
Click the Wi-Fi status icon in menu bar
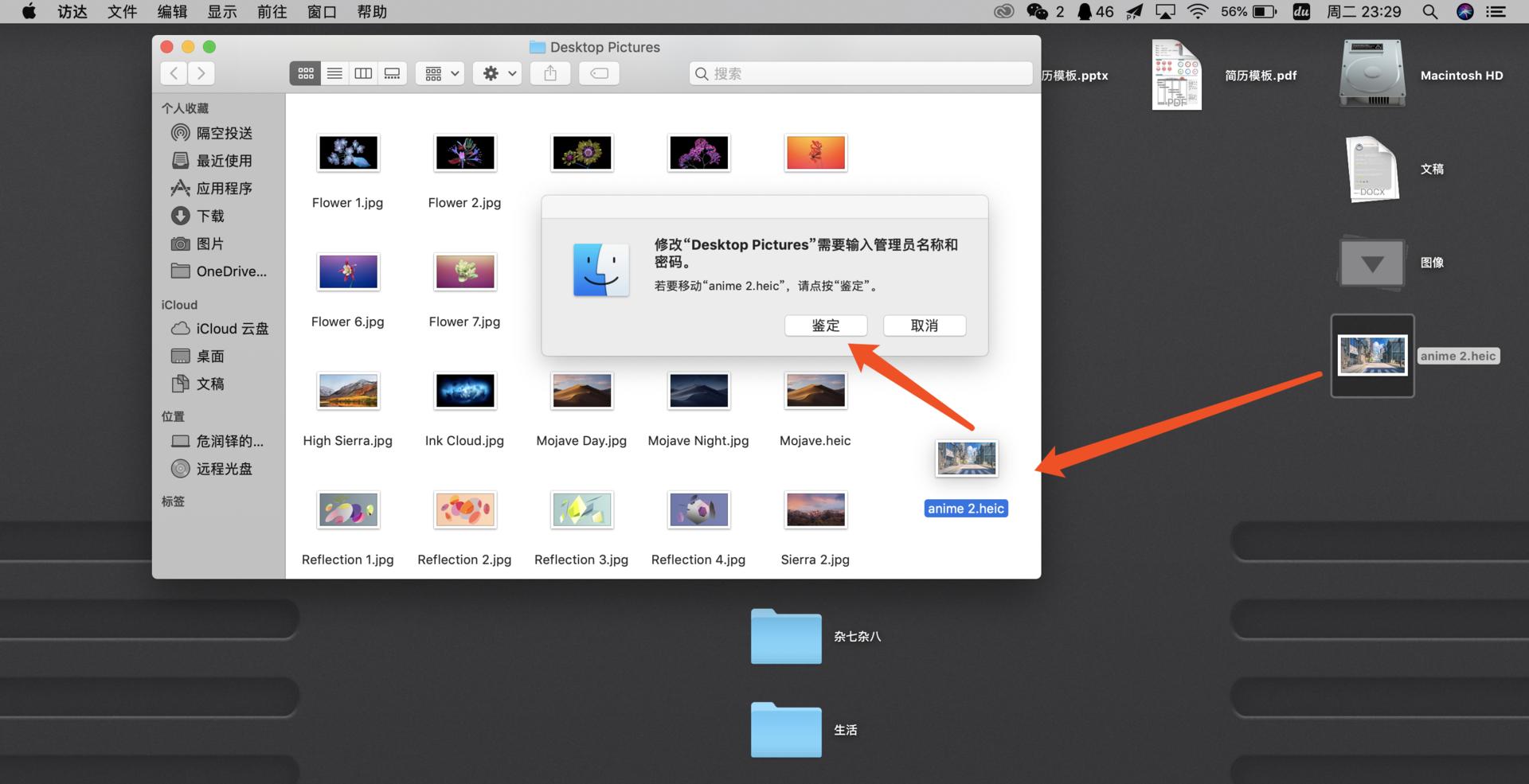1197,11
